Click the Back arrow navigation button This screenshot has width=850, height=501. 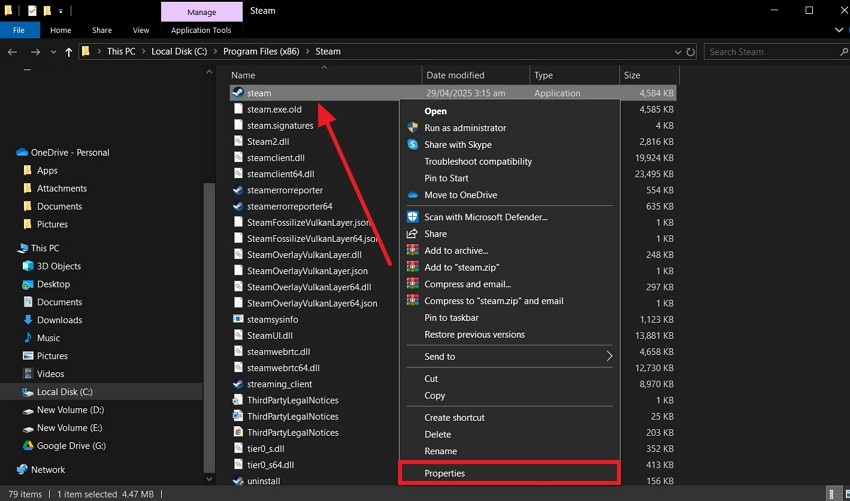point(12,52)
